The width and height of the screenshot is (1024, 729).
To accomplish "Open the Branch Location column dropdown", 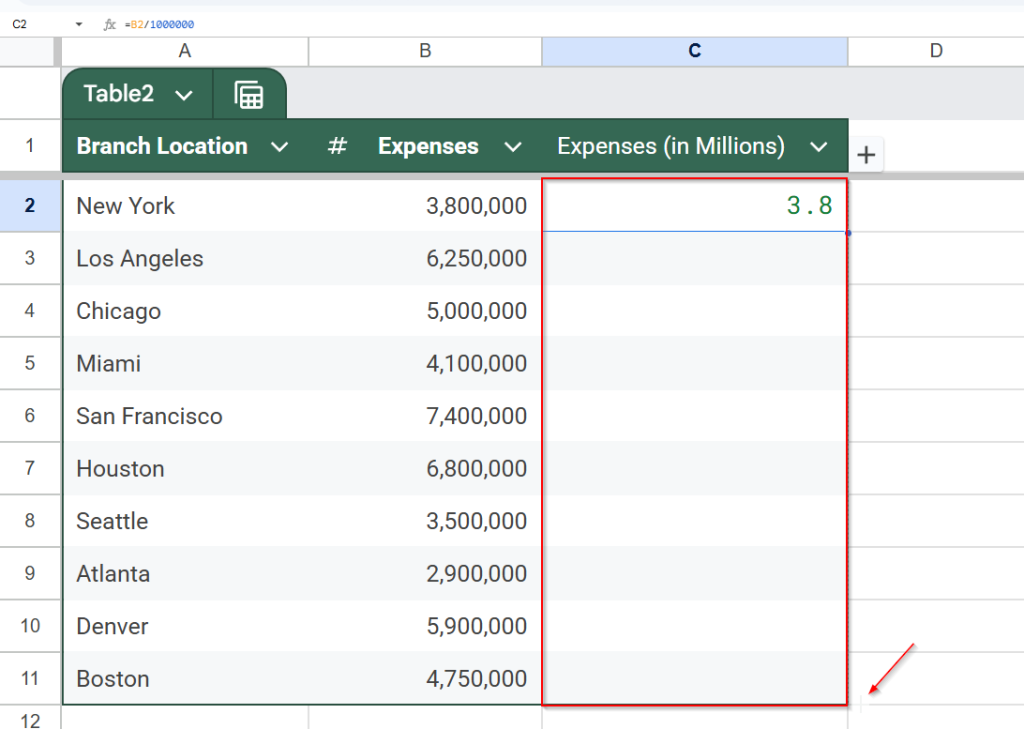I will (x=280, y=147).
